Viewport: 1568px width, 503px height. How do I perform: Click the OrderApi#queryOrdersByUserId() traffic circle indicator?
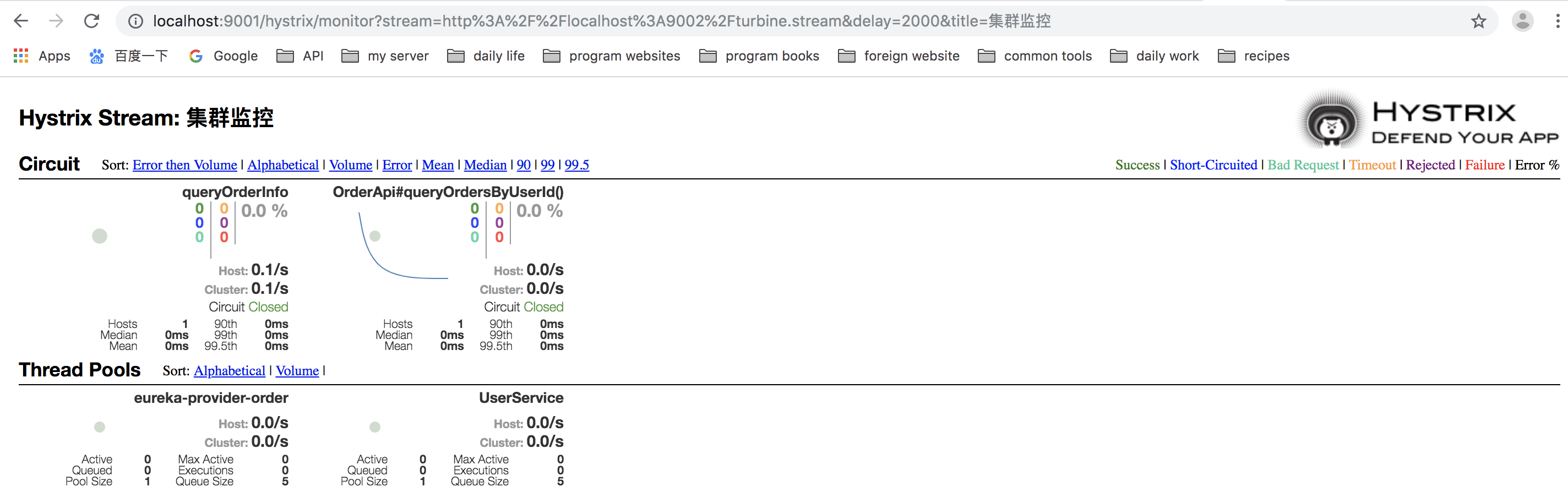[x=375, y=236]
